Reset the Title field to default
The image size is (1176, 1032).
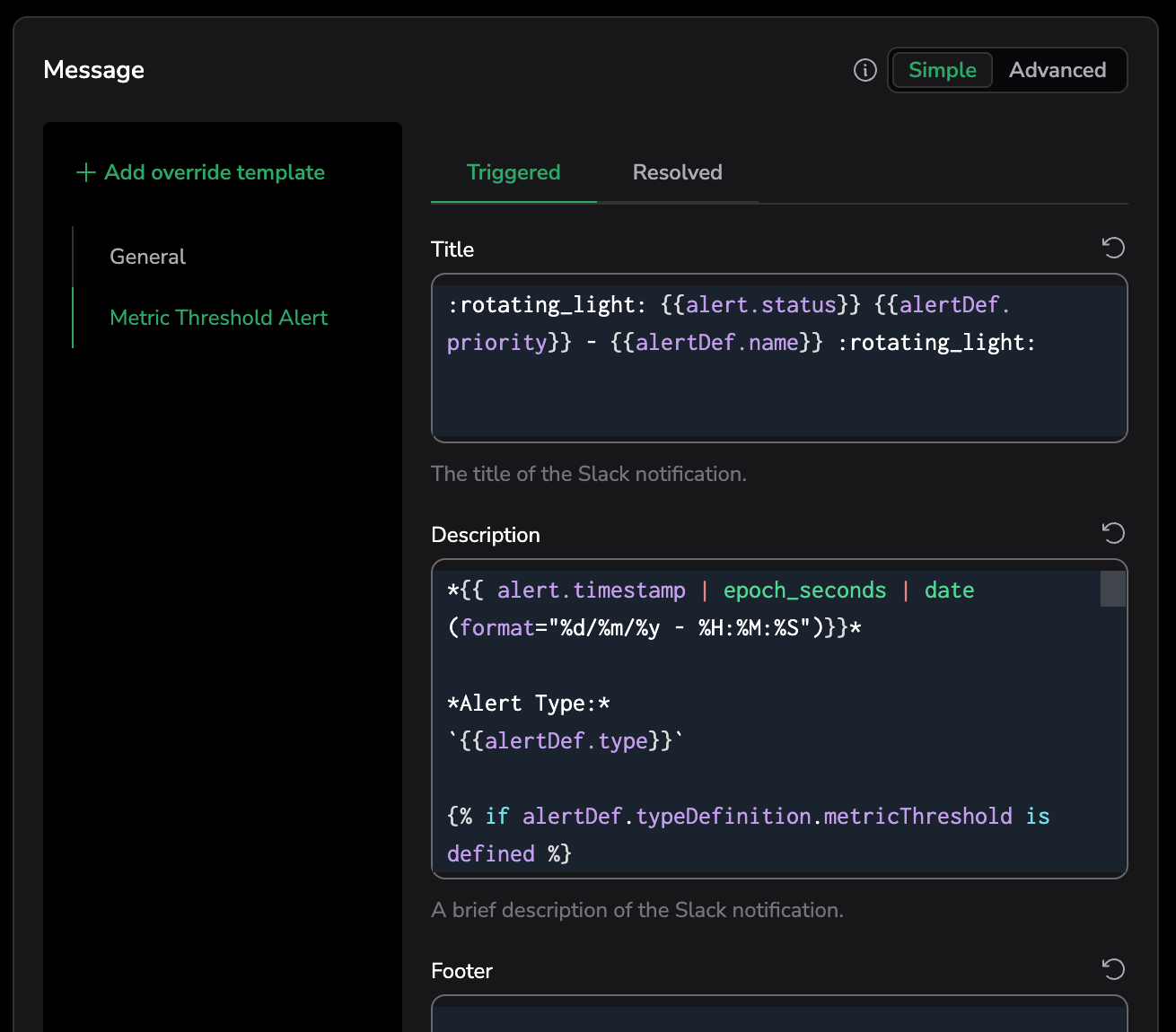1113,248
